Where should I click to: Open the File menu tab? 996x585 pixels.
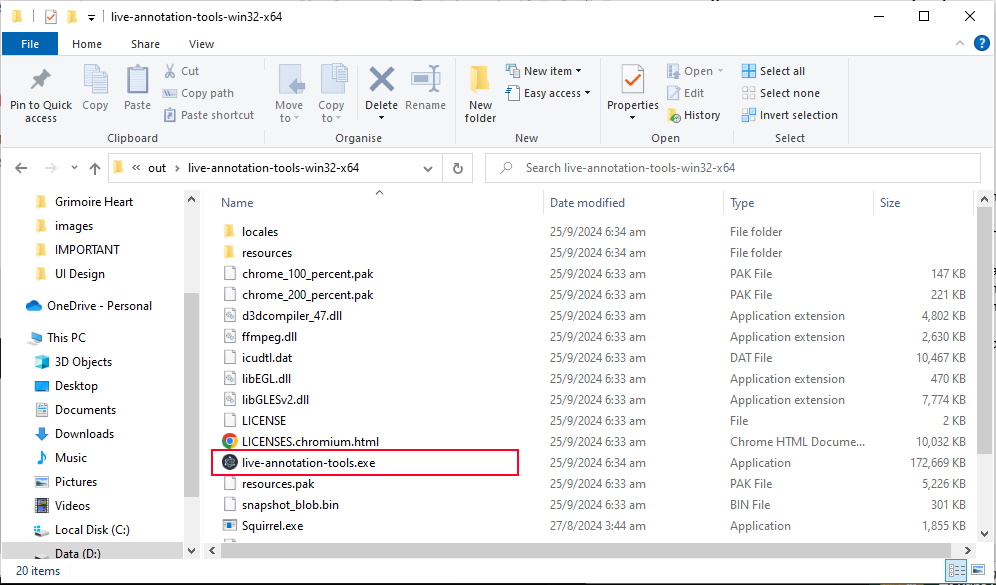[30, 44]
